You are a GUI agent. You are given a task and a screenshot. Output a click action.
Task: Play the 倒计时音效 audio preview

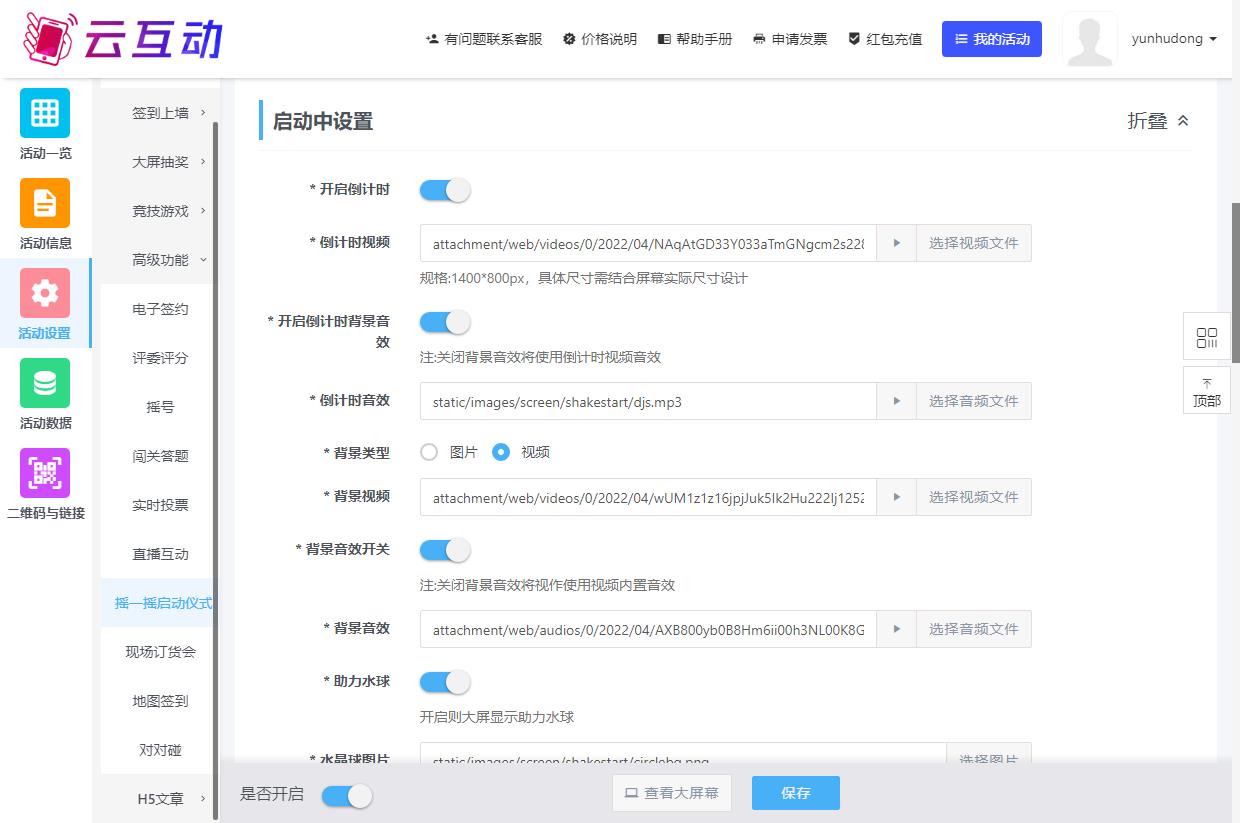click(896, 401)
